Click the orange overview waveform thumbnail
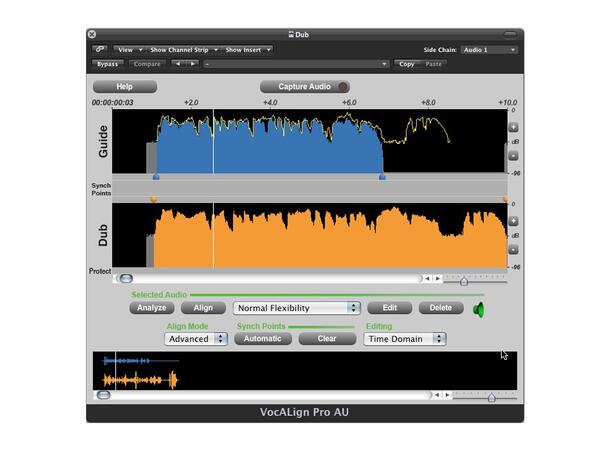 click(x=140, y=380)
